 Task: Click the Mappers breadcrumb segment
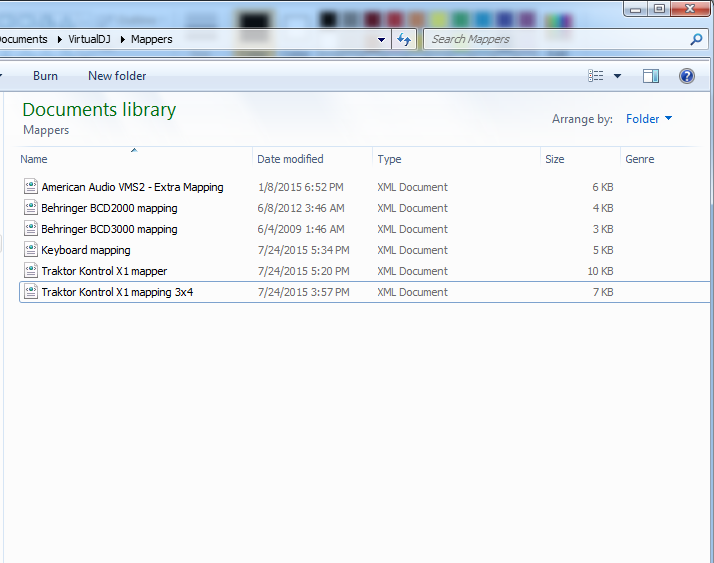point(152,39)
